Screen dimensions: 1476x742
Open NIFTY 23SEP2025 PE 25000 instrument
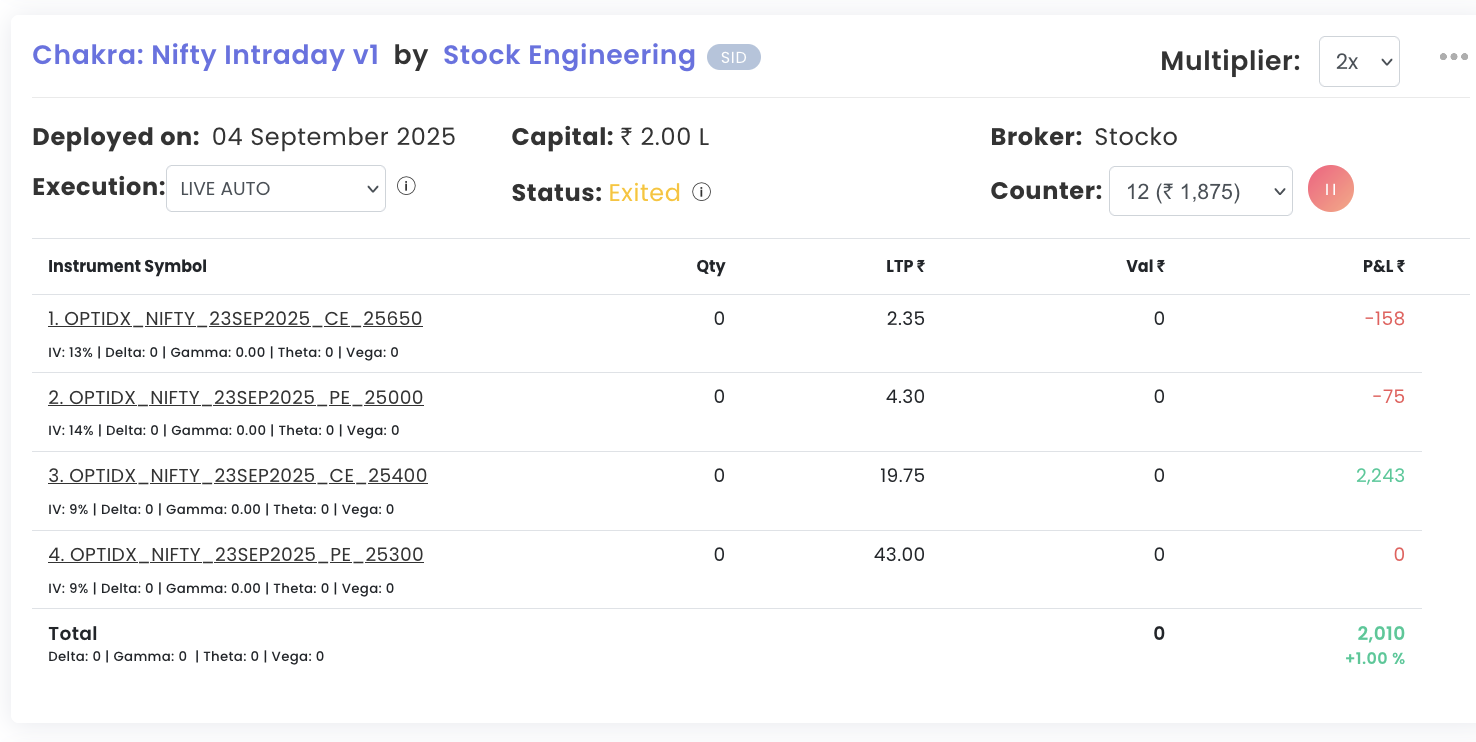click(236, 398)
